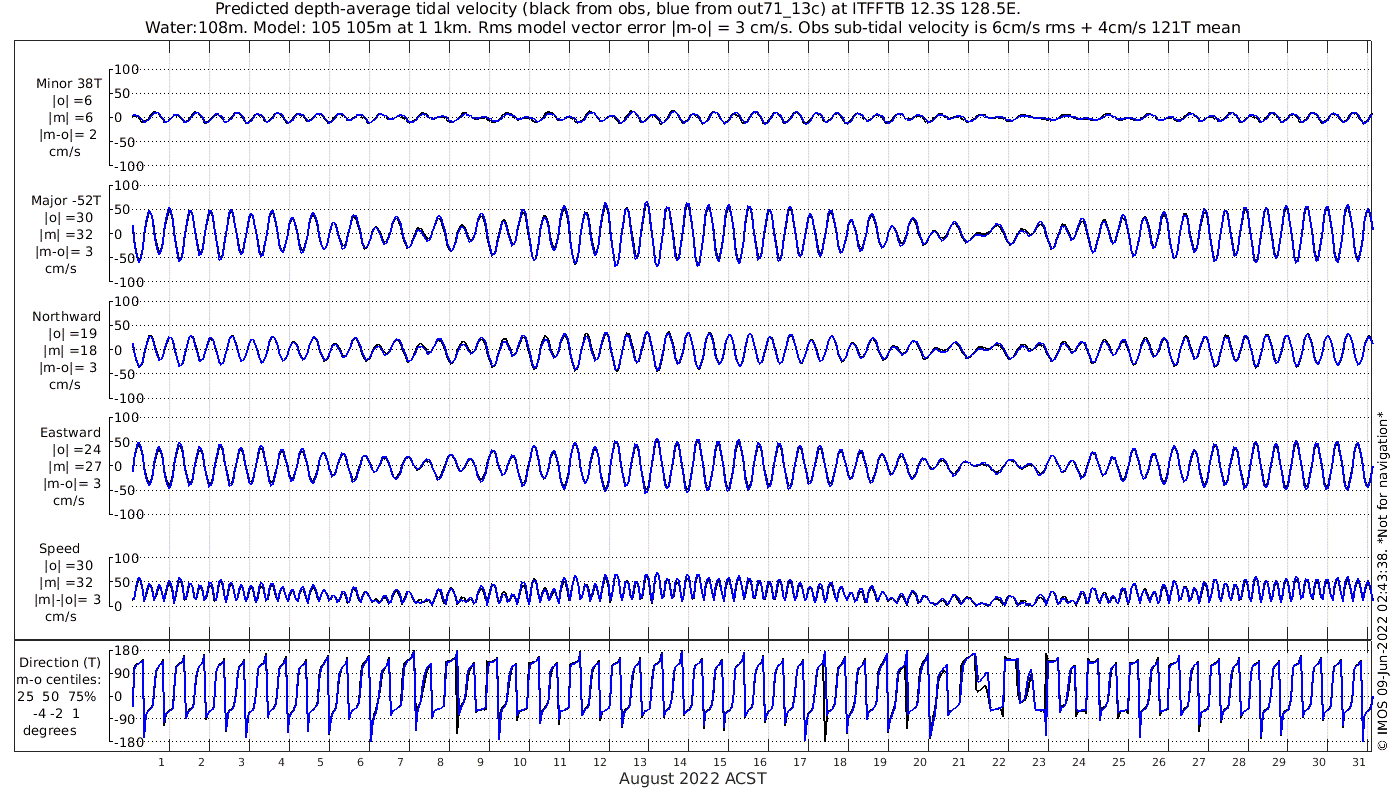The image size is (1400, 800).
Task: Click the day '29' x-axis tick label
Action: pos(1279,761)
